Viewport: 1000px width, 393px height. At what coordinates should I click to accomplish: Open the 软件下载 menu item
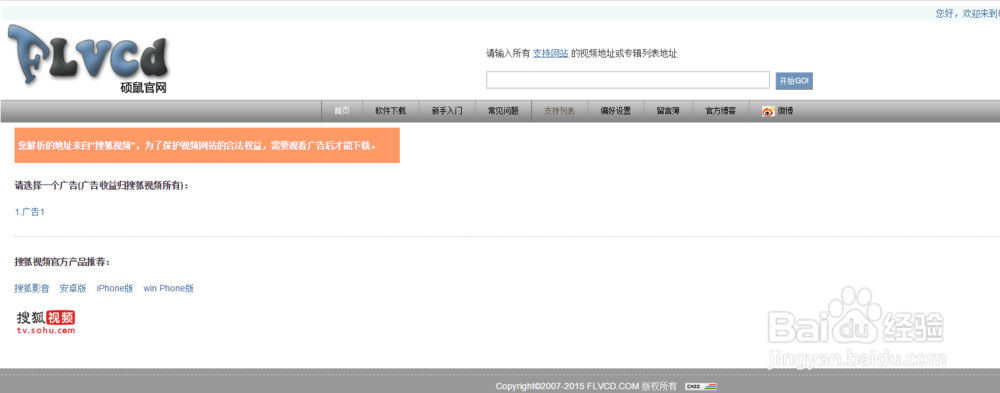390,111
